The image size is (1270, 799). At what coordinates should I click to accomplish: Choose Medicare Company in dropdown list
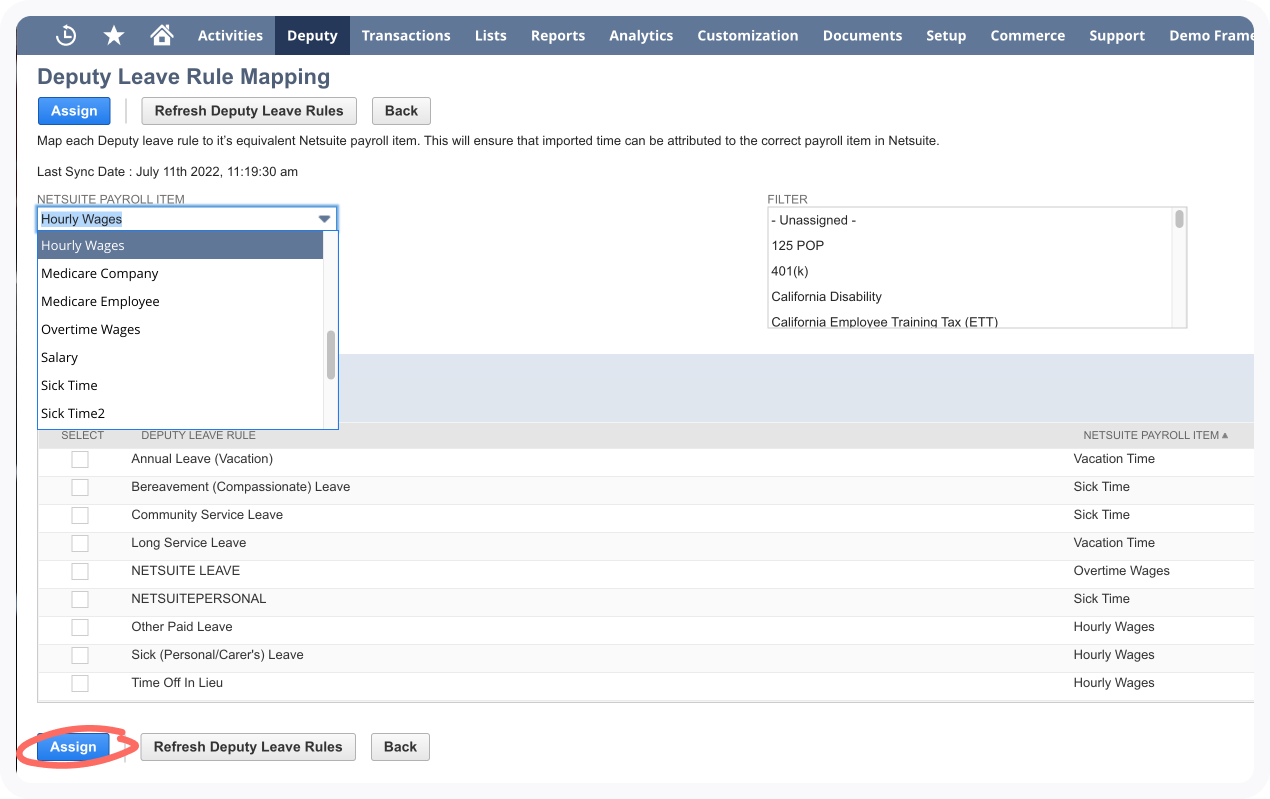coord(180,273)
